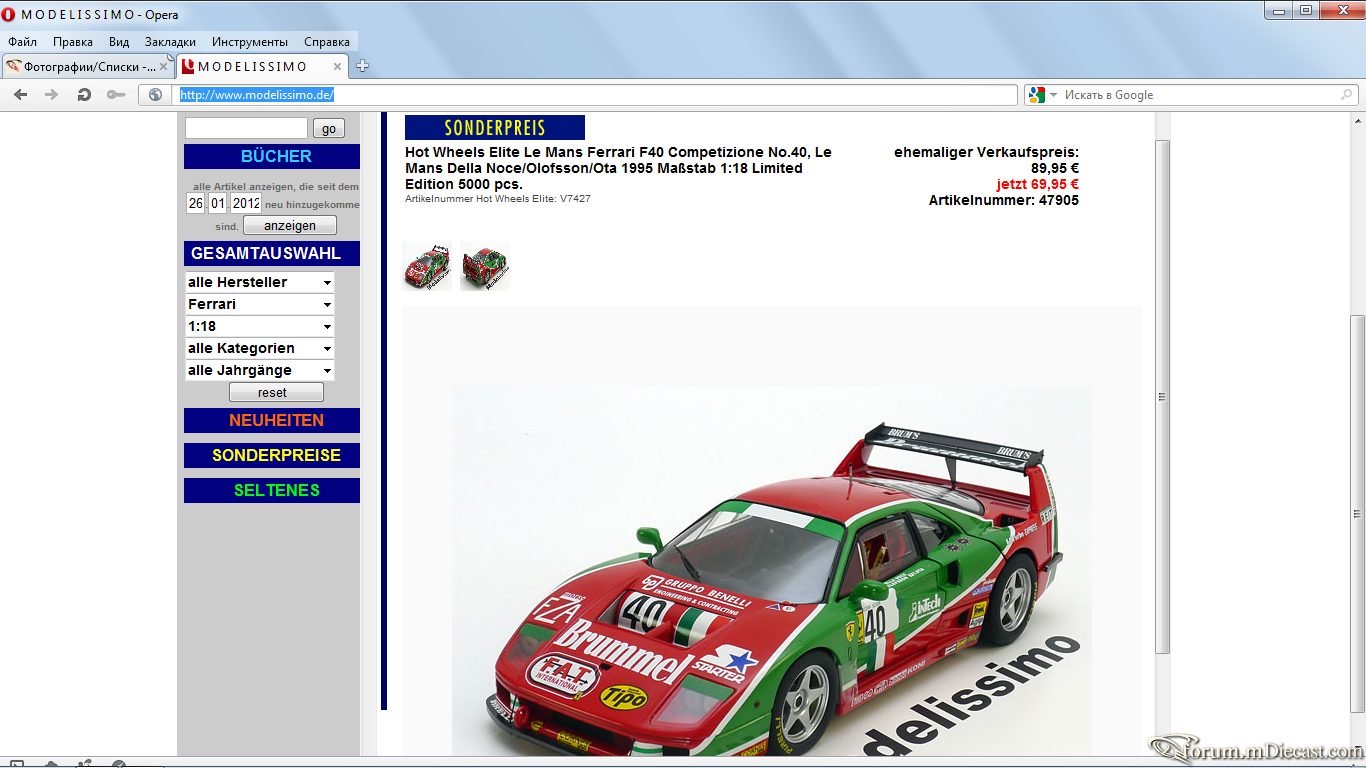This screenshot has height=768, width=1366.
Task: Open the Файл menu
Action: (x=22, y=42)
